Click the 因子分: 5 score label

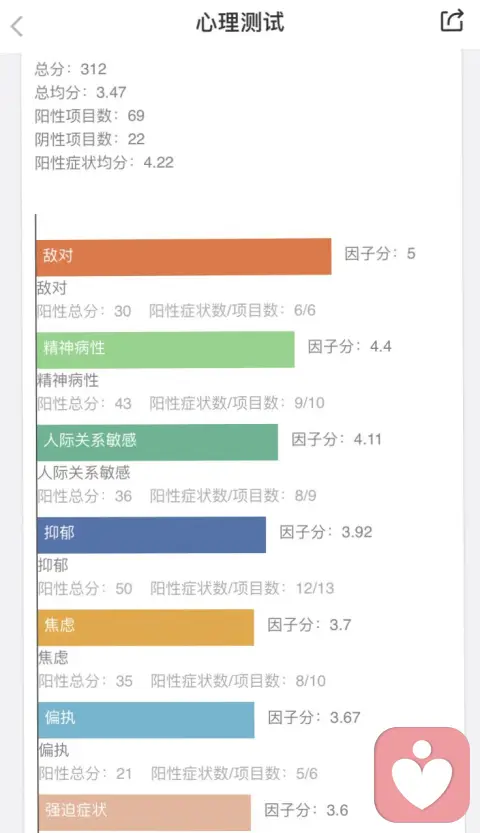380,253
